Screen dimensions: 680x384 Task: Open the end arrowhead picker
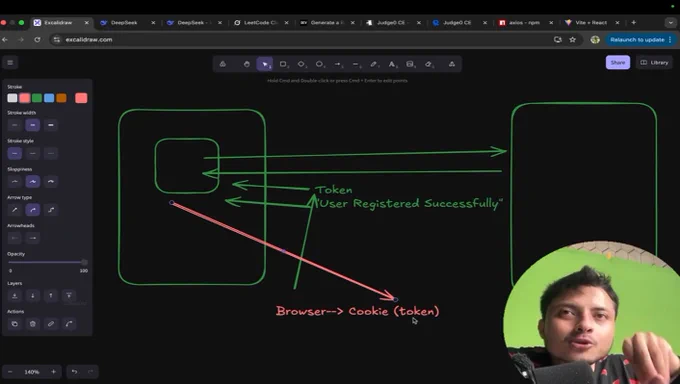point(33,238)
